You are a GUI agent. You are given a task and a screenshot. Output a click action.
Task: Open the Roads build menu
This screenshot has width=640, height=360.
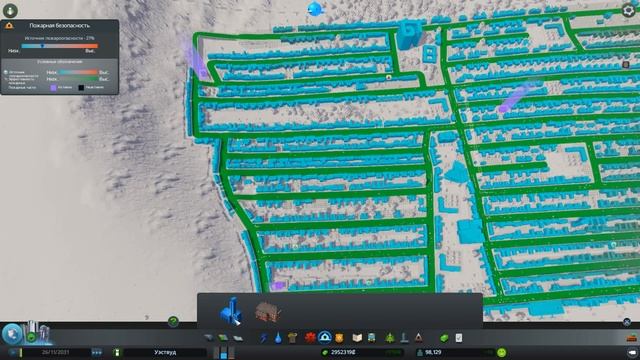[x=209, y=338]
